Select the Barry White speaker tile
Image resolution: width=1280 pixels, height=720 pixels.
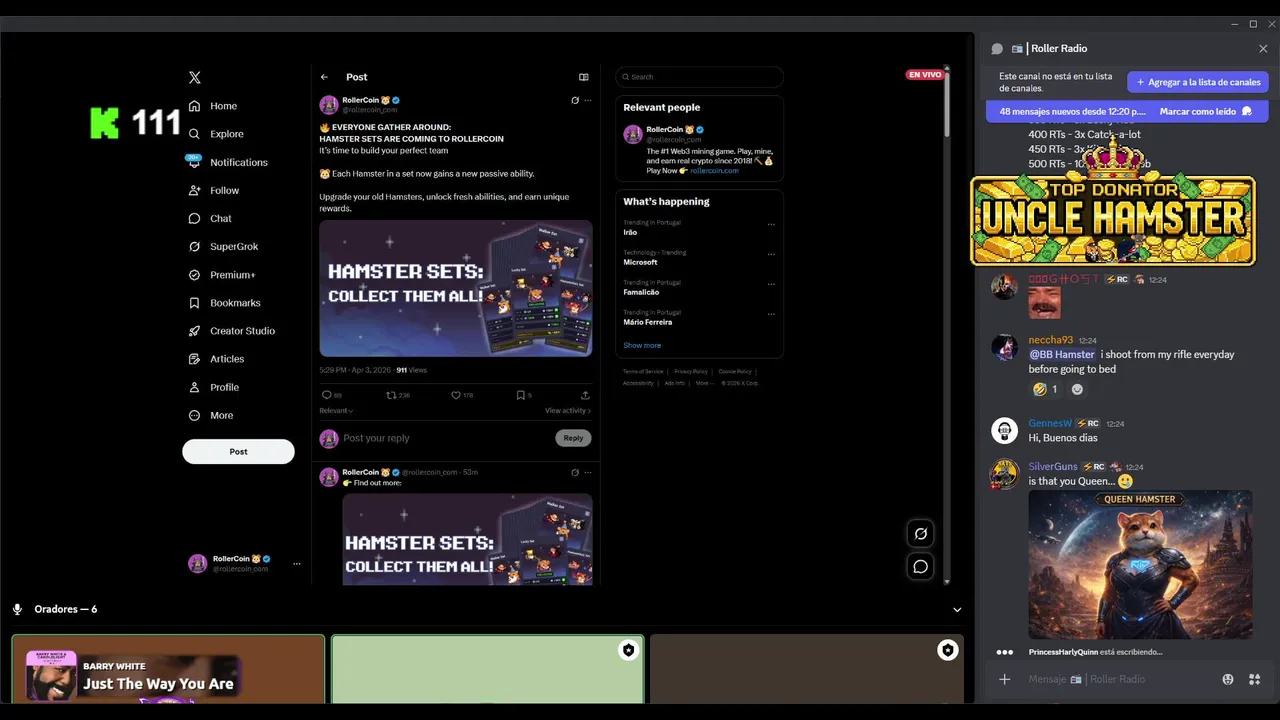[168, 669]
